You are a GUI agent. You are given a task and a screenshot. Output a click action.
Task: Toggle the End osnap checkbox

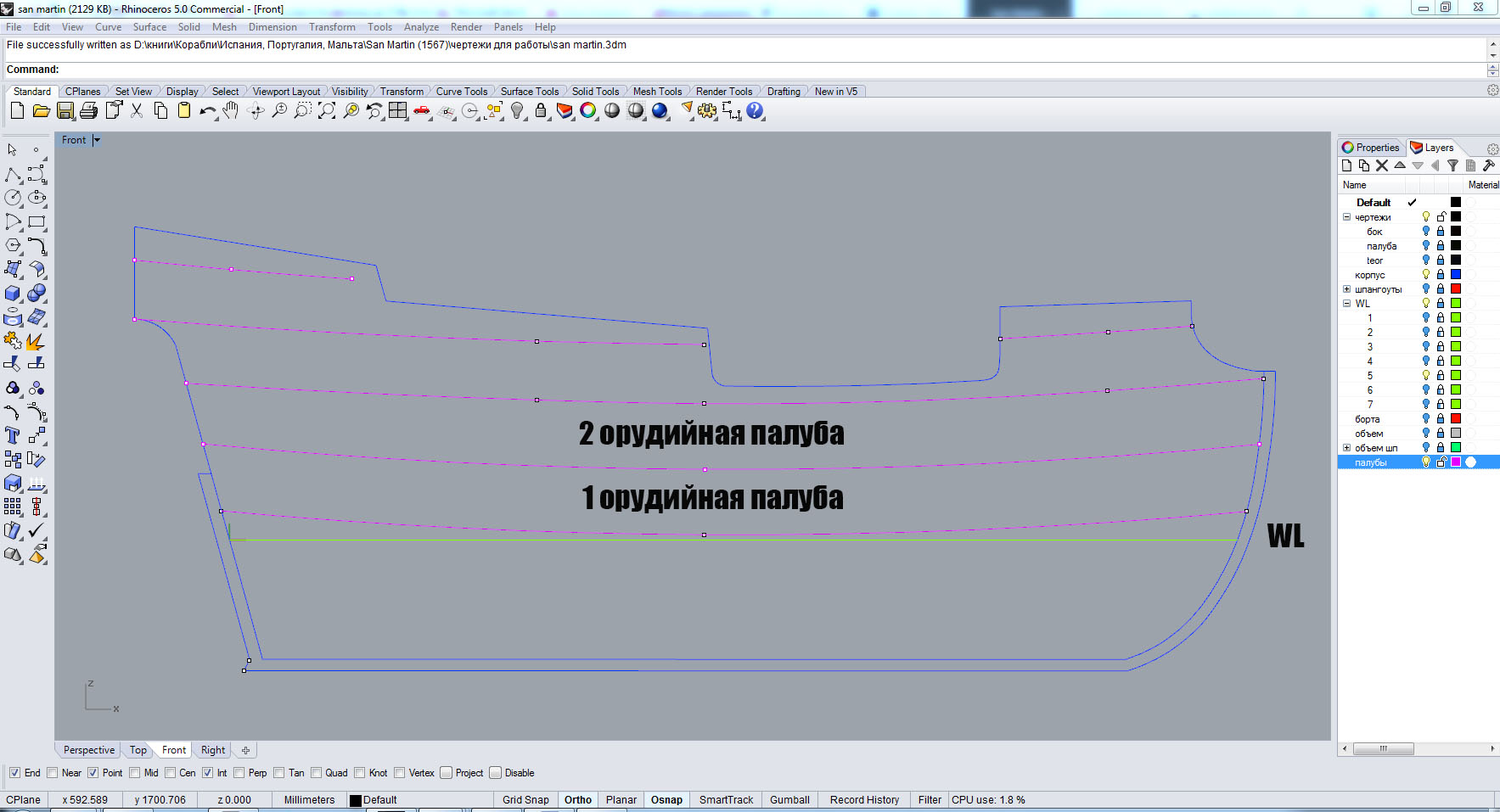click(x=14, y=773)
